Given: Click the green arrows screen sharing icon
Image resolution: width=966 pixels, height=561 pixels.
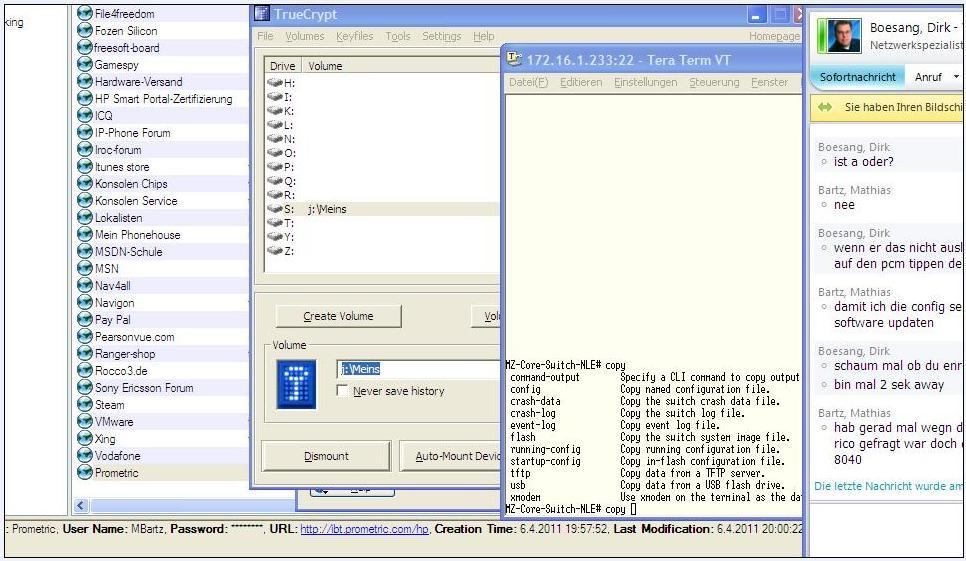Looking at the screenshot, I should click(825, 107).
